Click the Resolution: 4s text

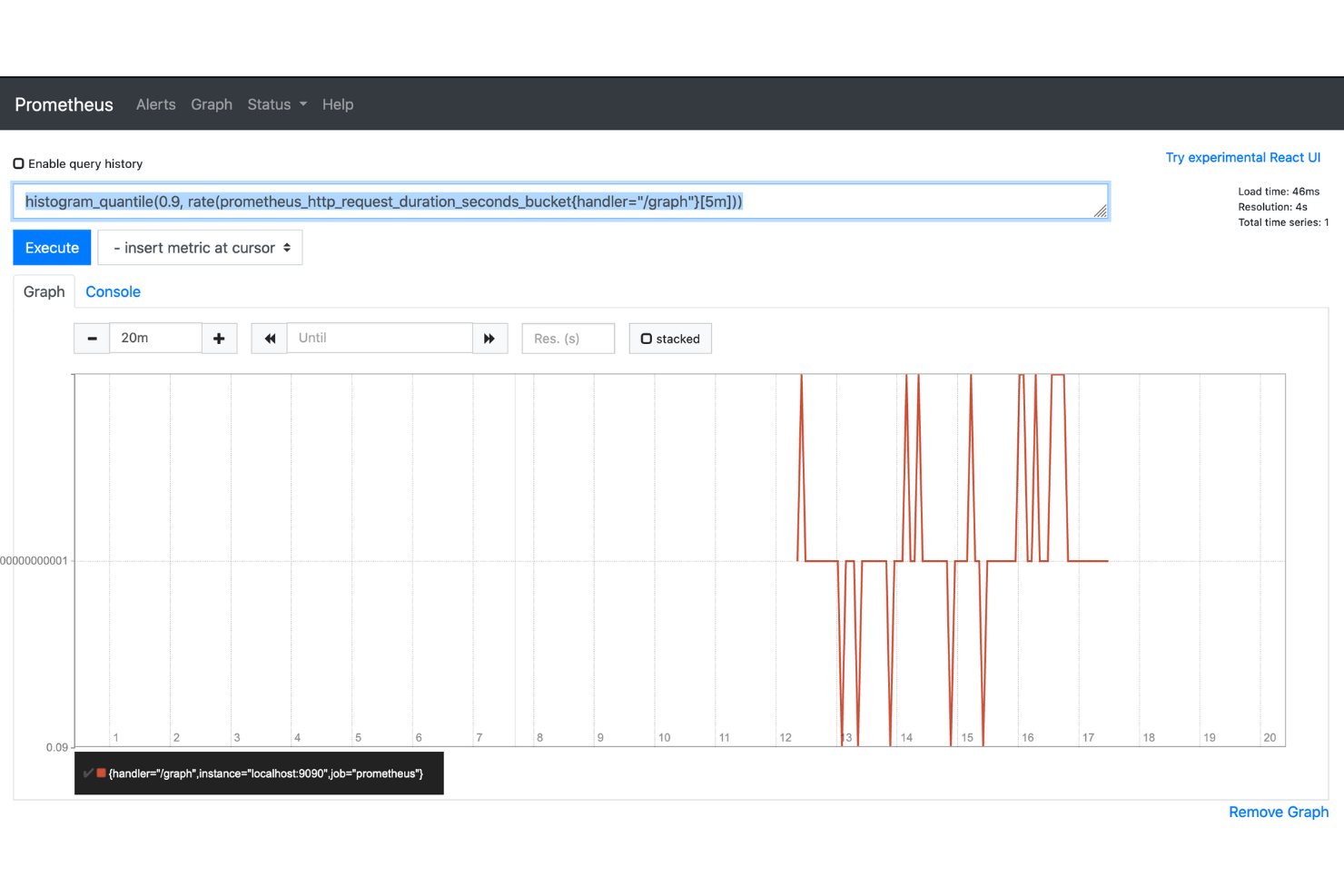(x=1272, y=207)
